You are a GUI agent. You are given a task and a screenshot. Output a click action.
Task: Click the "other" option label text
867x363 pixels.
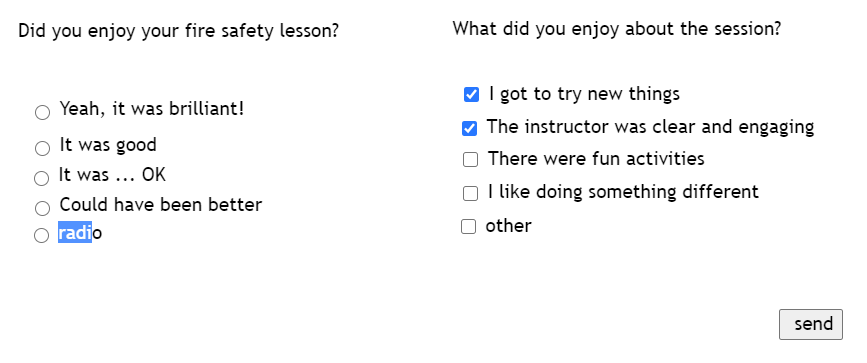[x=508, y=226]
